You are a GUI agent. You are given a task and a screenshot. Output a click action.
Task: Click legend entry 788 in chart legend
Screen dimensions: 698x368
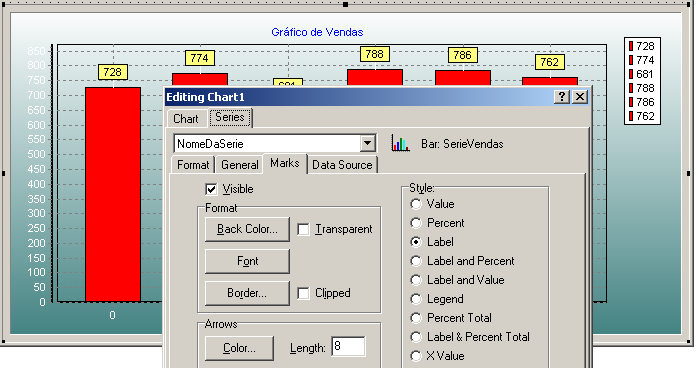pyautogui.click(x=641, y=88)
